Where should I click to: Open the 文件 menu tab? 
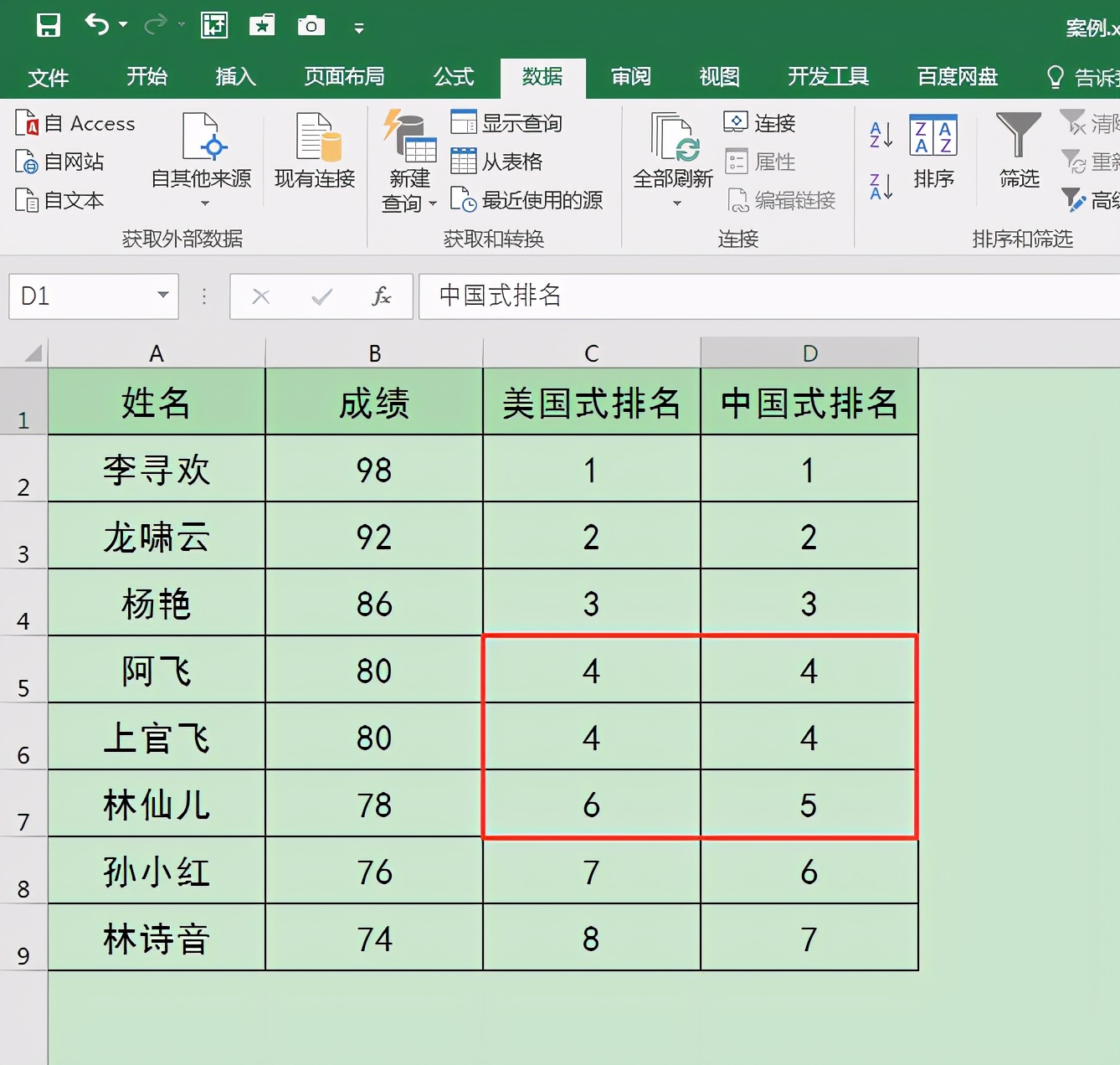pyautogui.click(x=49, y=78)
